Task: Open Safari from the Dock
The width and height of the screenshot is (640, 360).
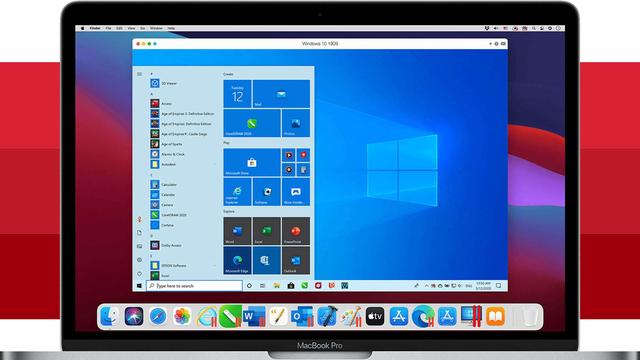Action: click(158, 316)
